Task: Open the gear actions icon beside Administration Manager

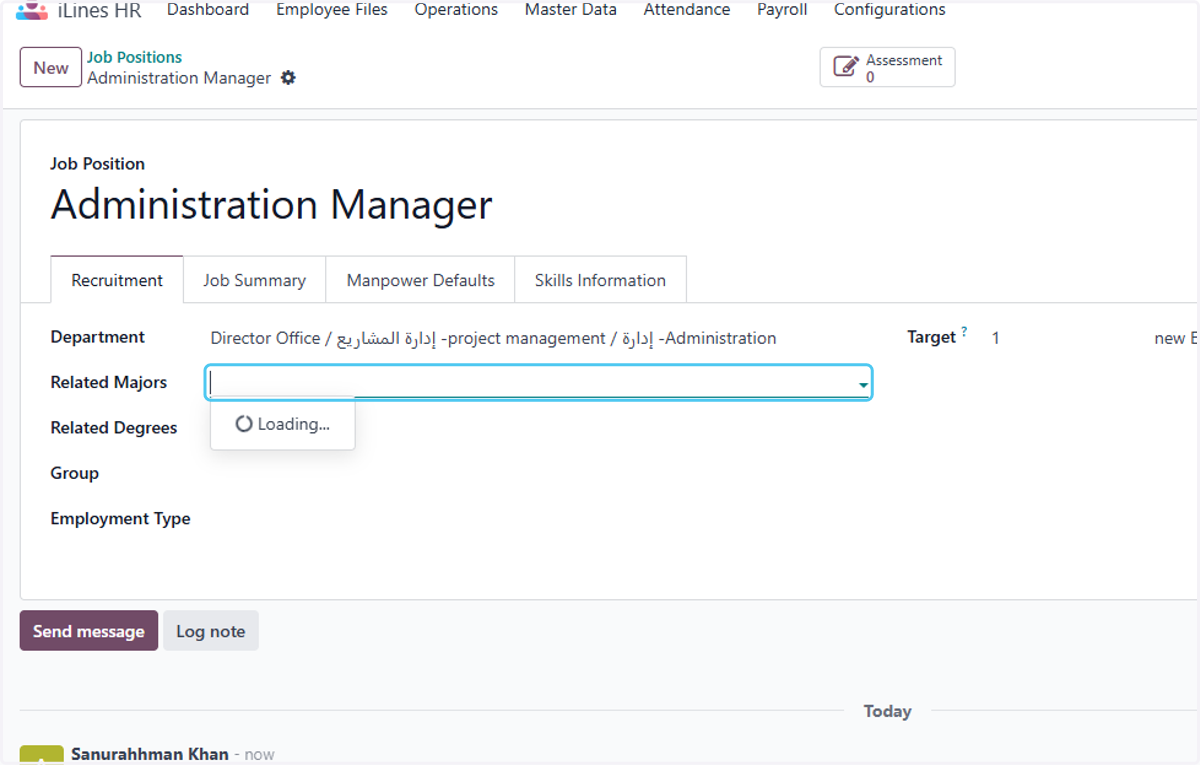Action: [x=288, y=78]
